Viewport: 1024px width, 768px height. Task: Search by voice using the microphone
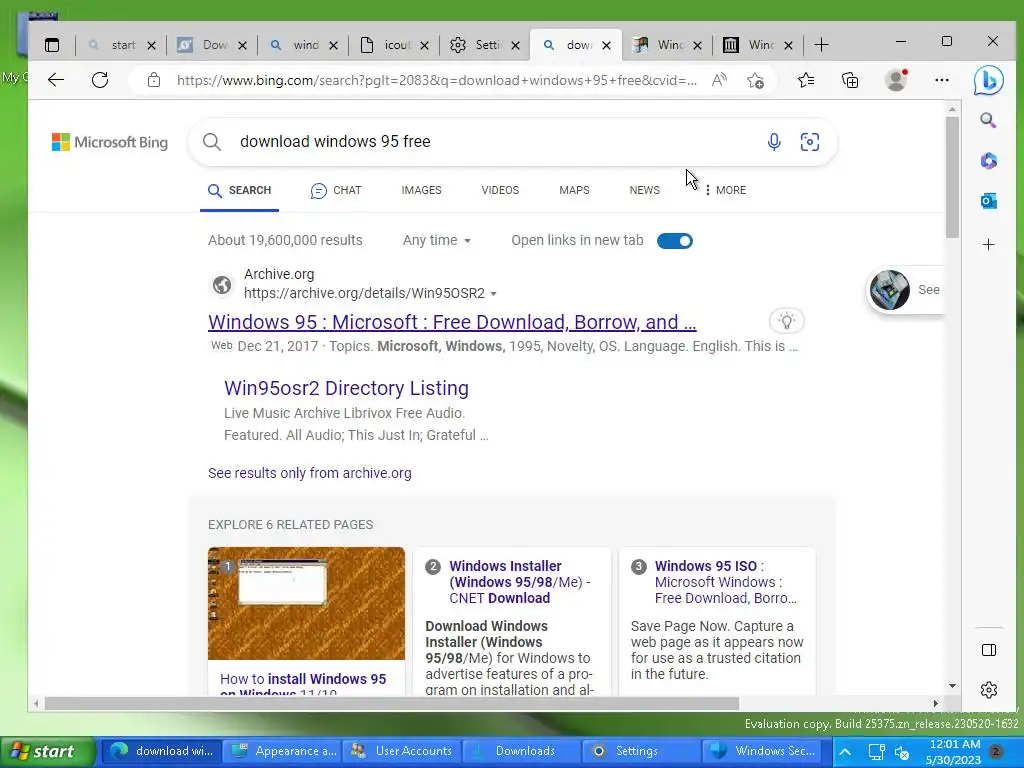pyautogui.click(x=774, y=142)
